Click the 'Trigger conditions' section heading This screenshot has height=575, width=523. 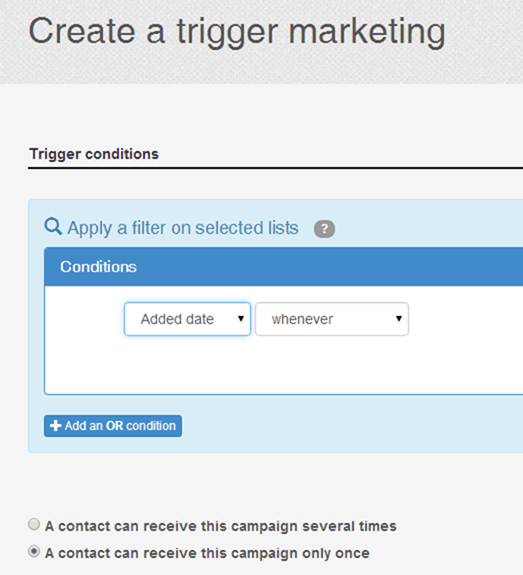click(x=94, y=154)
